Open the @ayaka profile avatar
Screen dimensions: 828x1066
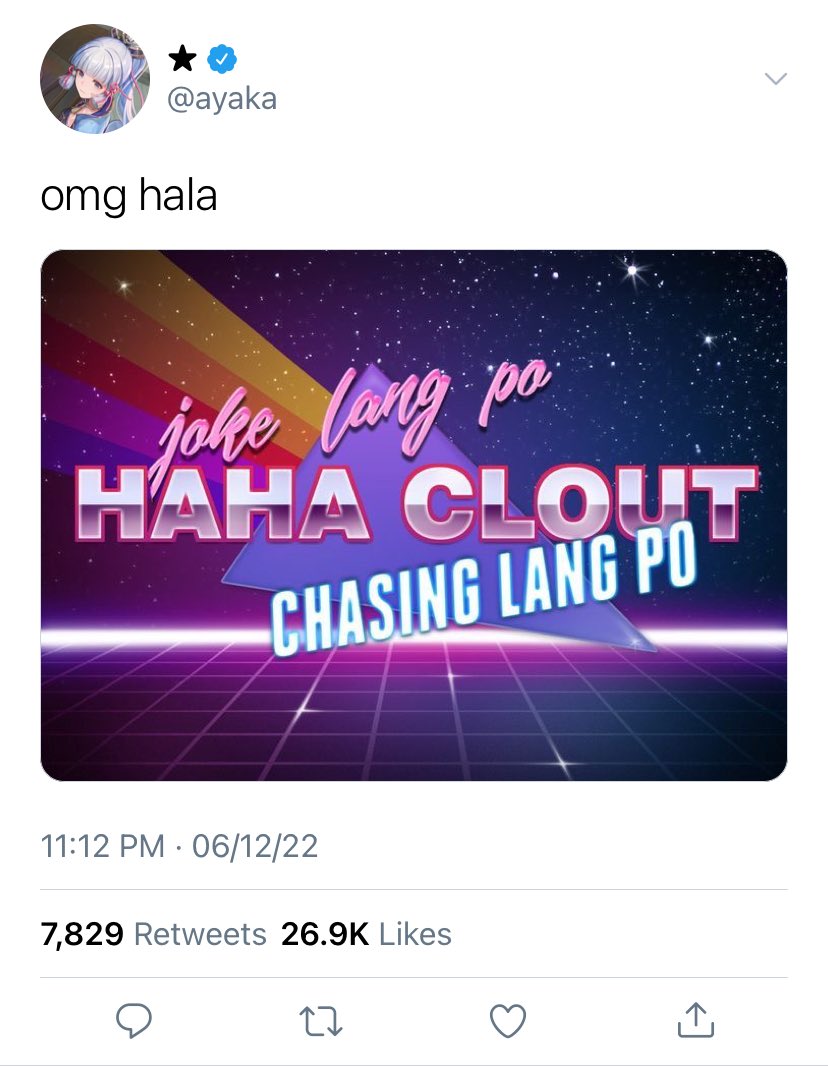coord(95,79)
